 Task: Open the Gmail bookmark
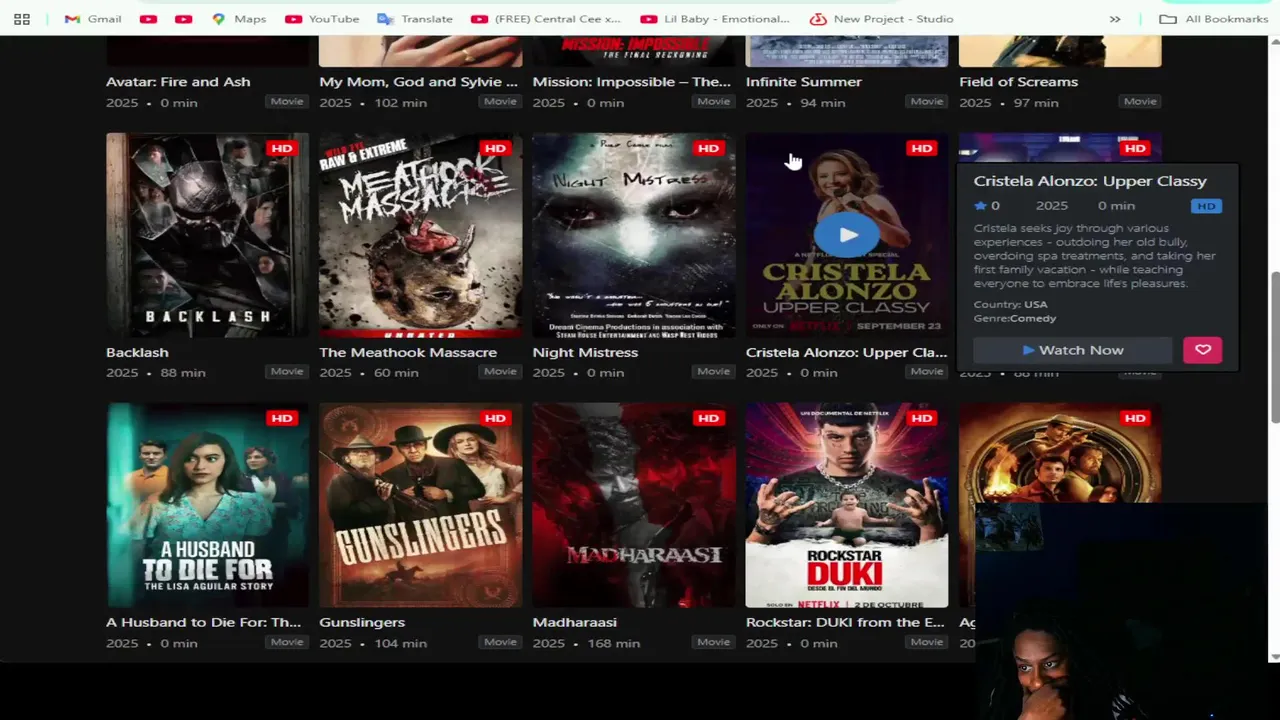coord(93,19)
